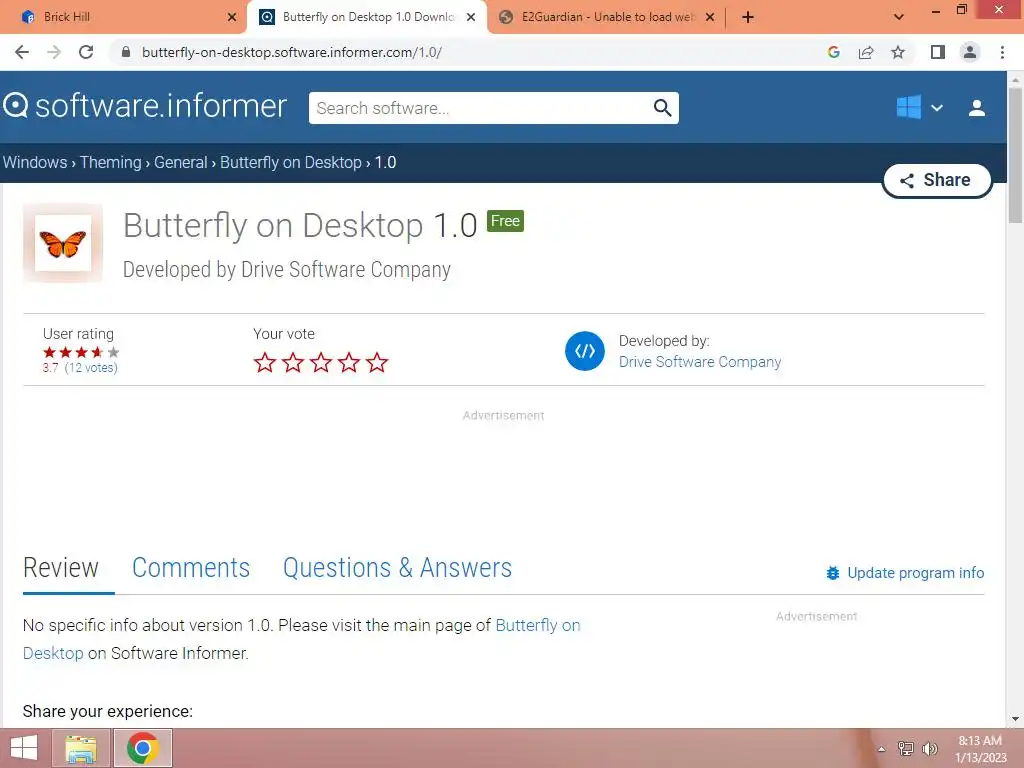Open the network tray icon
The image size is (1024, 768).
(906, 748)
